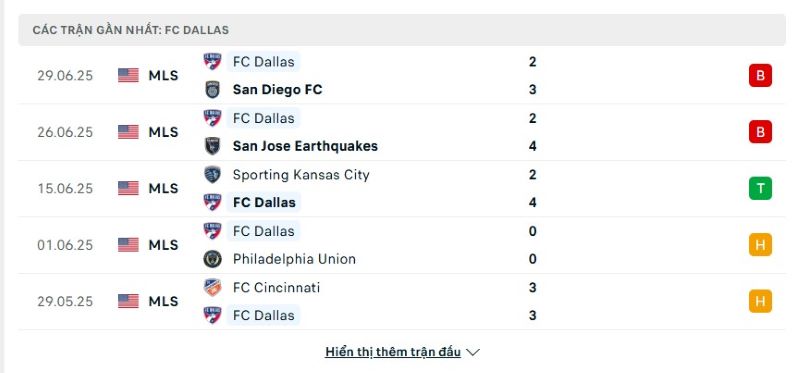The width and height of the screenshot is (800, 373).
Task: Click the USA flag on 15.06.25 row
Action: 128,188
